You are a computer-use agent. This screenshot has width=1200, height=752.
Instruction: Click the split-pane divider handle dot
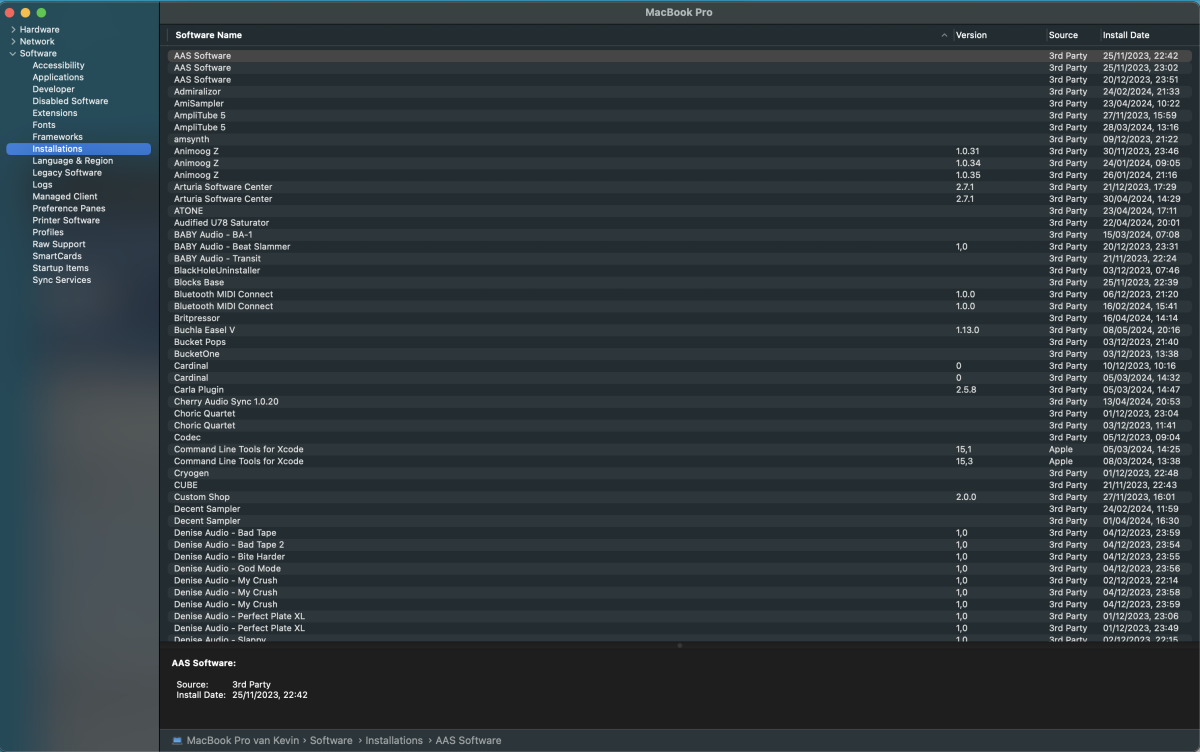(680, 646)
